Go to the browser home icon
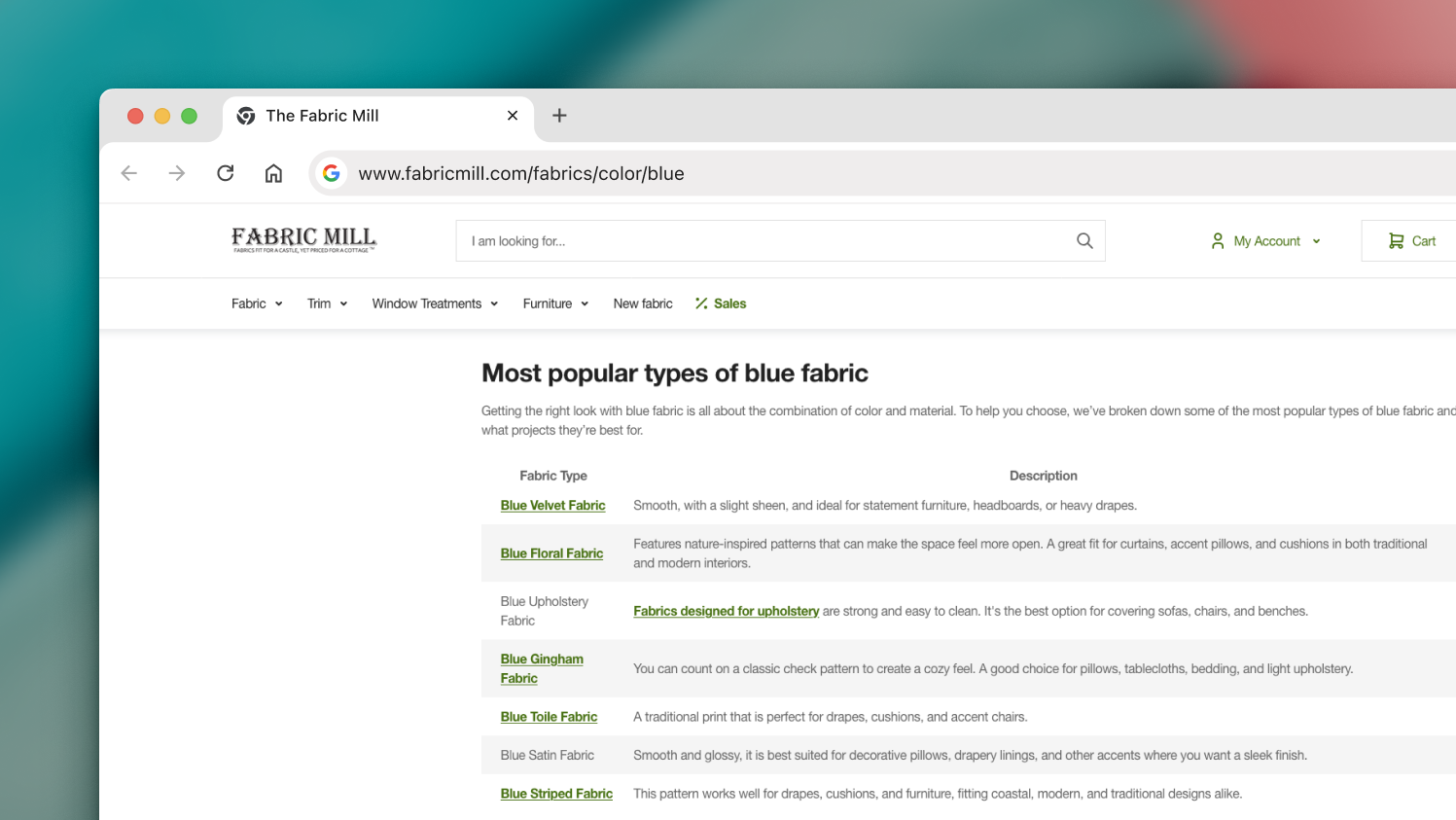 tap(273, 173)
